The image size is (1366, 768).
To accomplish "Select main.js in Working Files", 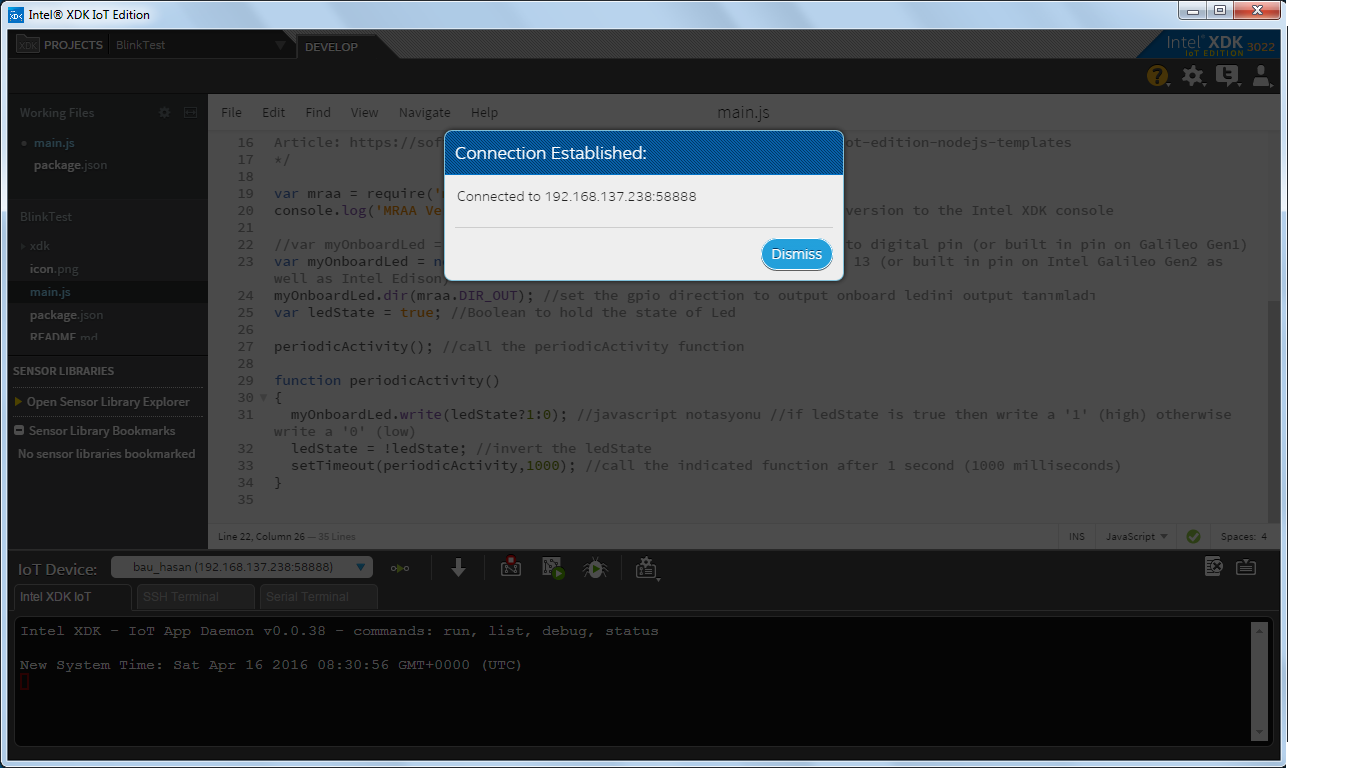I will (54, 143).
